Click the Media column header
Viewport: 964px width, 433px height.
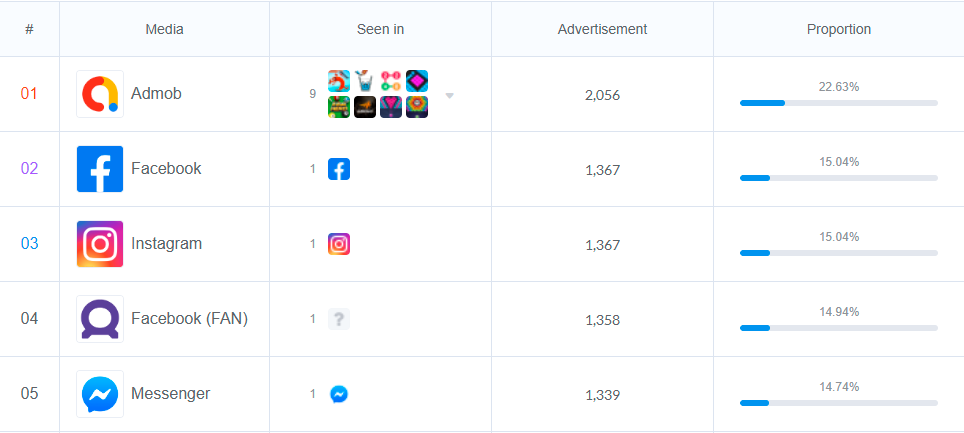click(x=164, y=29)
